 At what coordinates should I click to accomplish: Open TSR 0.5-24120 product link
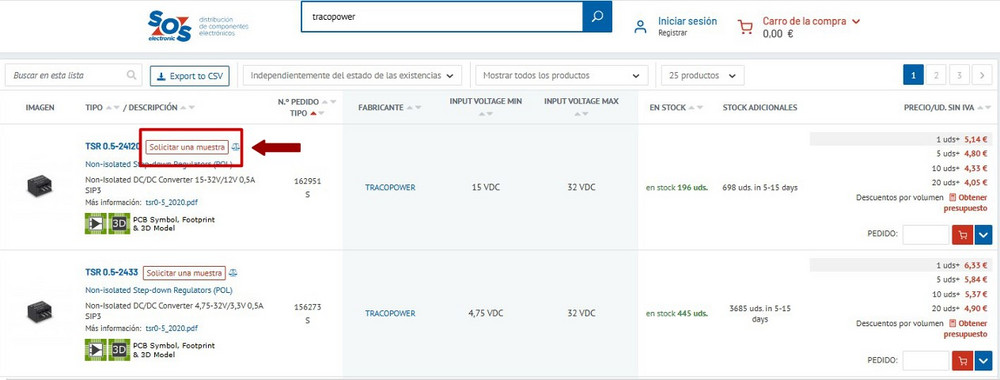(x=114, y=147)
